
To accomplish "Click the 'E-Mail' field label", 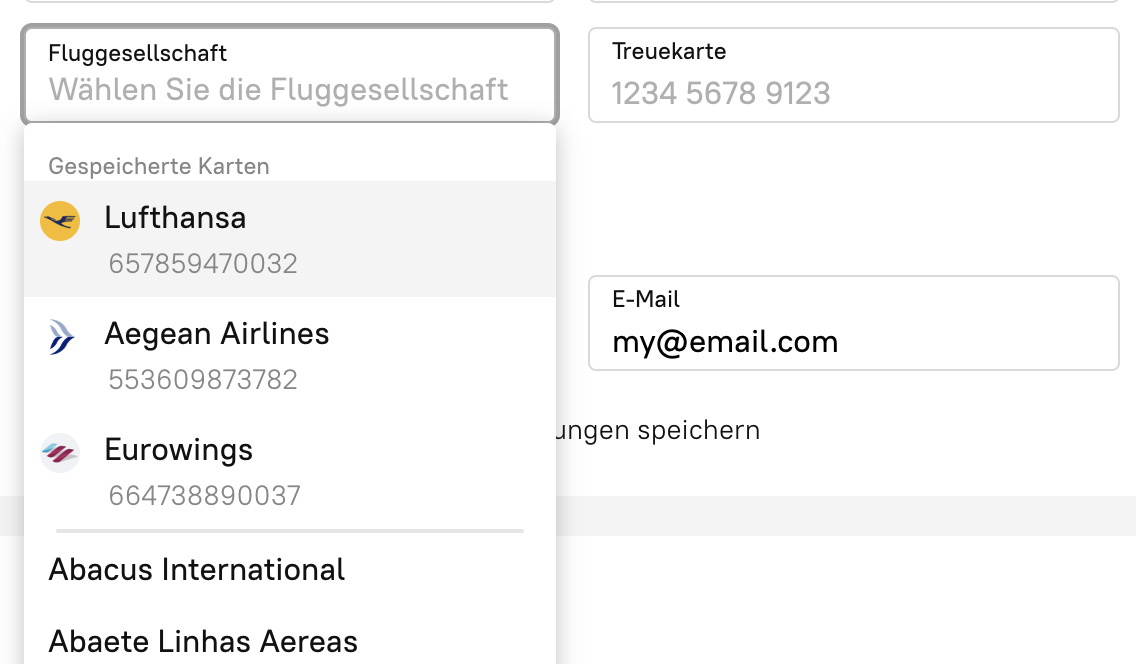I will pos(646,298).
